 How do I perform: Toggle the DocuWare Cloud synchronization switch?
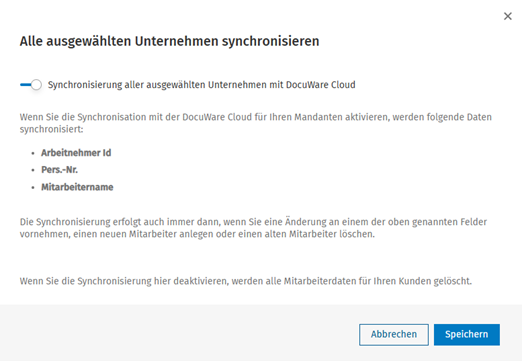(31, 85)
